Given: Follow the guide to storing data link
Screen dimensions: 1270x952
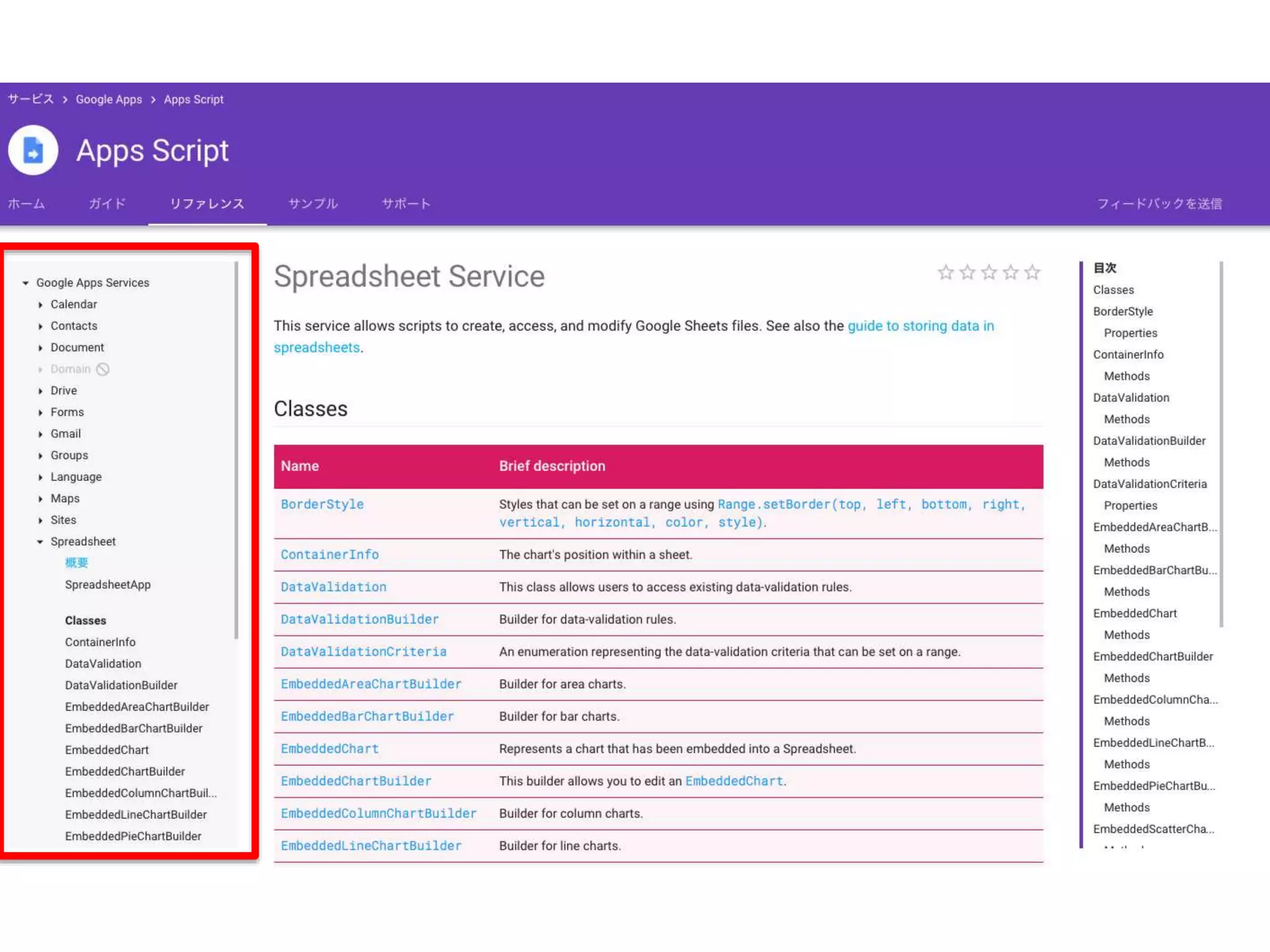Looking at the screenshot, I should [x=920, y=326].
